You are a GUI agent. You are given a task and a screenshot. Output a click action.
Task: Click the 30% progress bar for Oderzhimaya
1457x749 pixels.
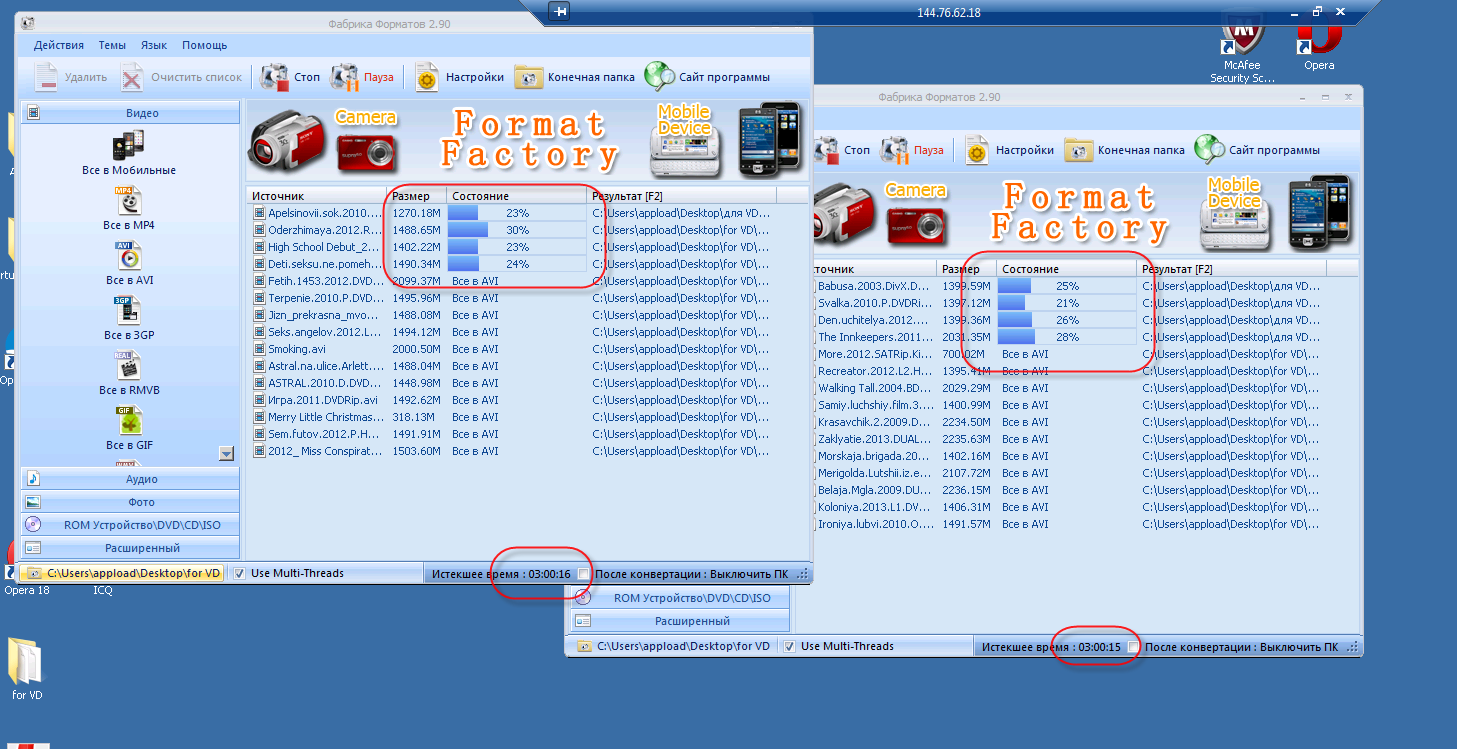click(x=516, y=230)
